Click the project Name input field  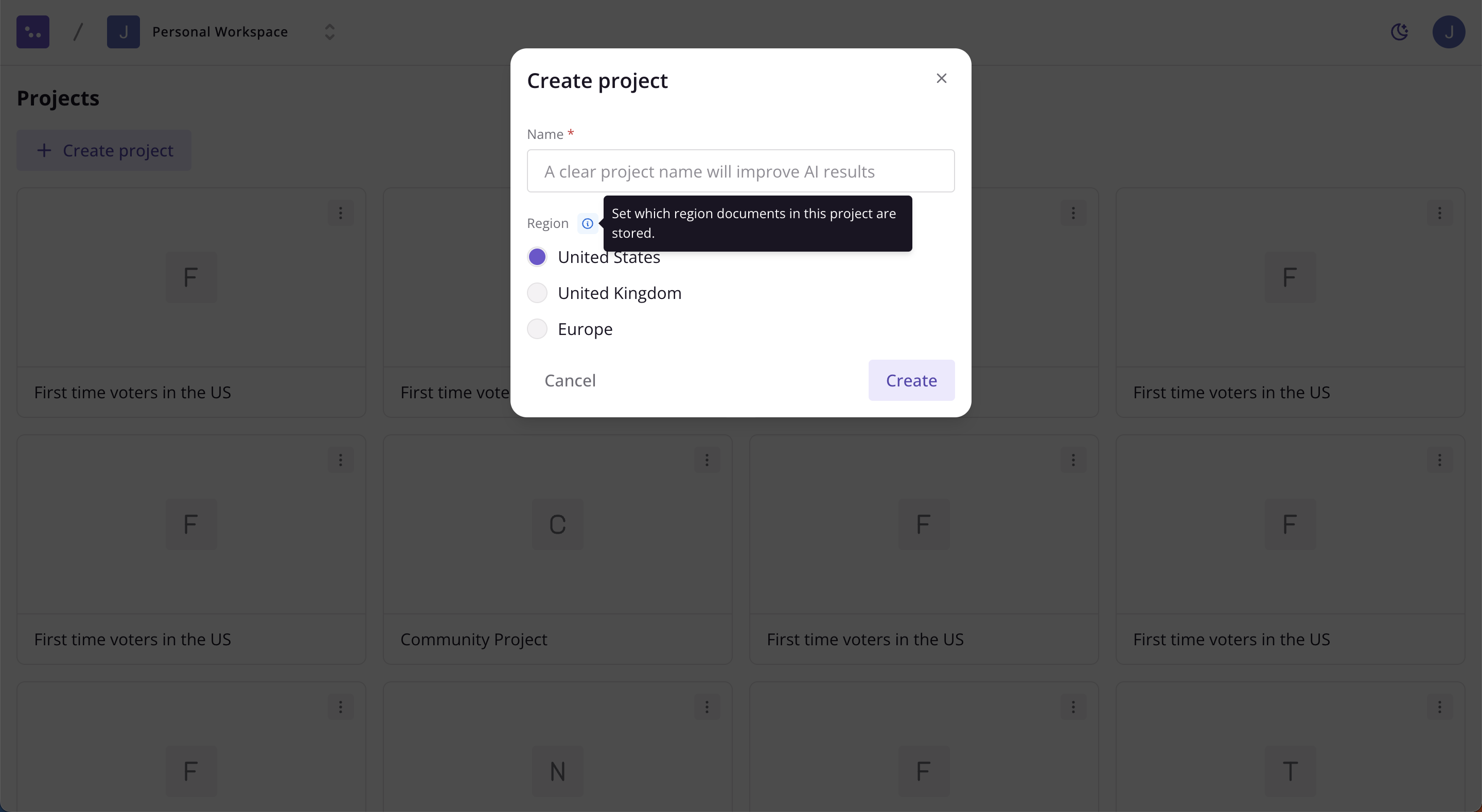click(x=740, y=171)
